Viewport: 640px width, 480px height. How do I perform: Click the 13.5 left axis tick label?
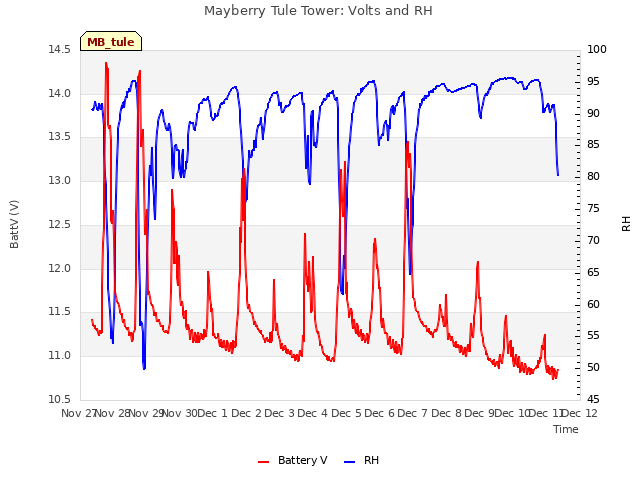point(59,136)
